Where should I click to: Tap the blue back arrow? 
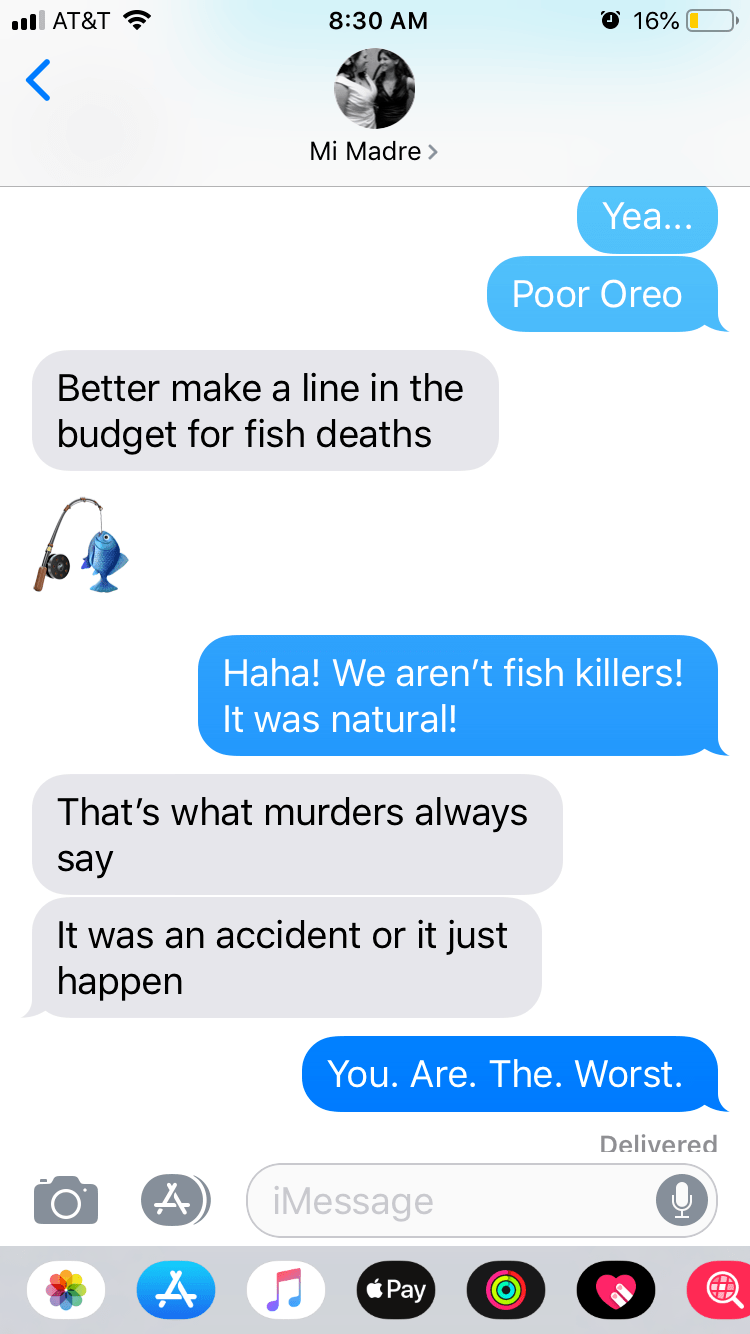click(x=38, y=81)
